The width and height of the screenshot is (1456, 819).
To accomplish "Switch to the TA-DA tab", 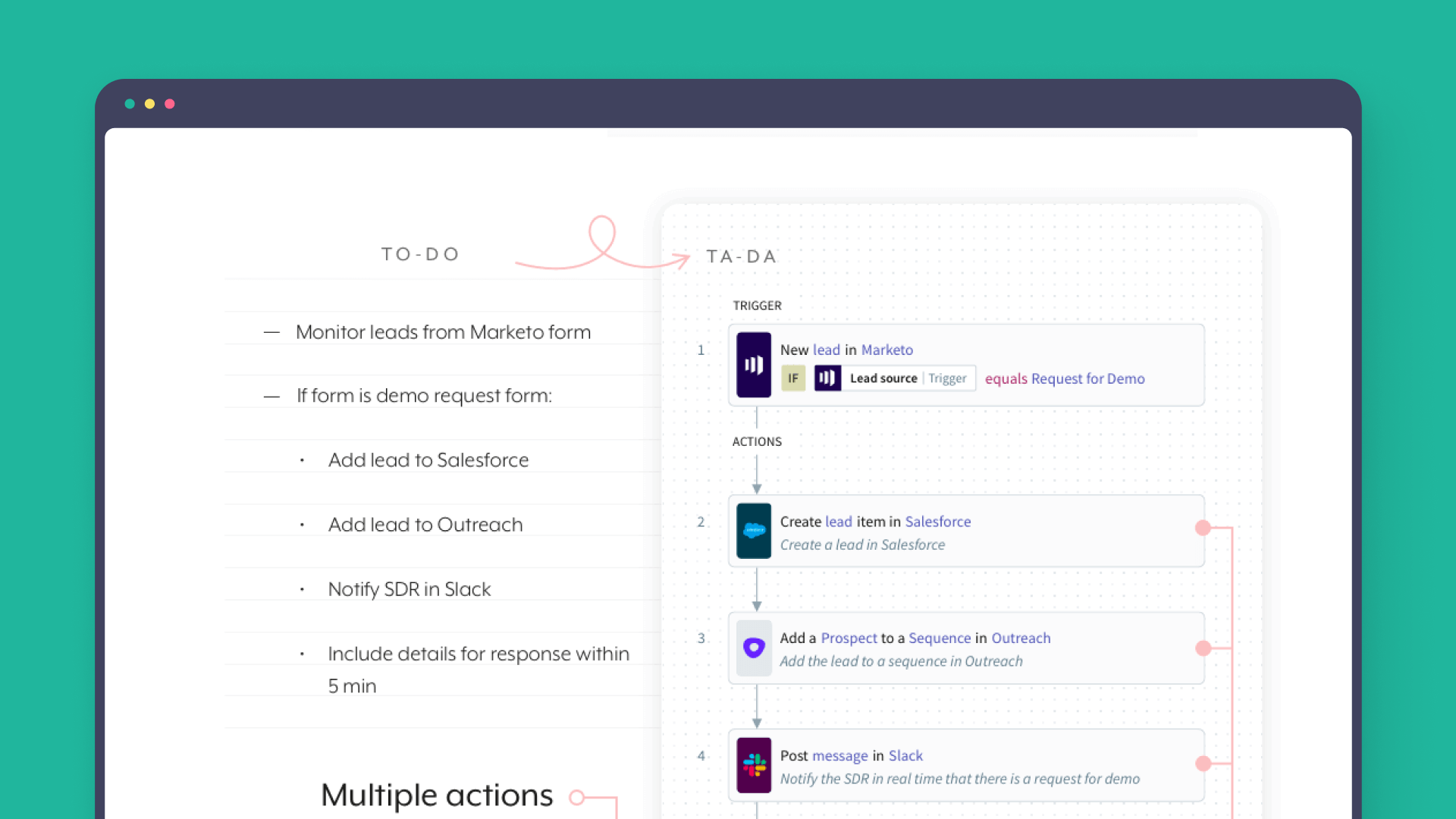I will (742, 256).
